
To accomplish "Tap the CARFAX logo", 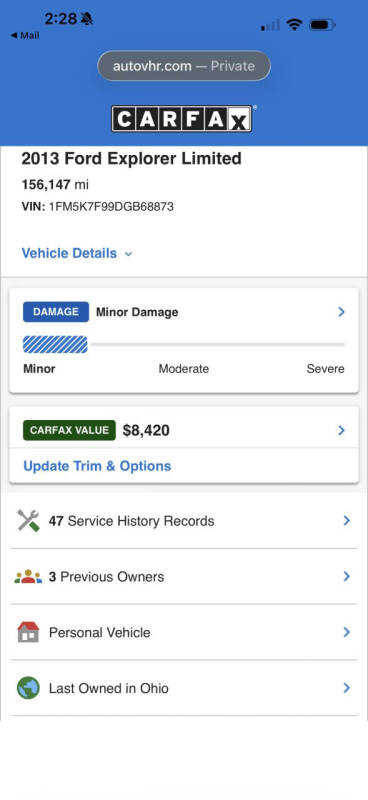I will coord(182,118).
